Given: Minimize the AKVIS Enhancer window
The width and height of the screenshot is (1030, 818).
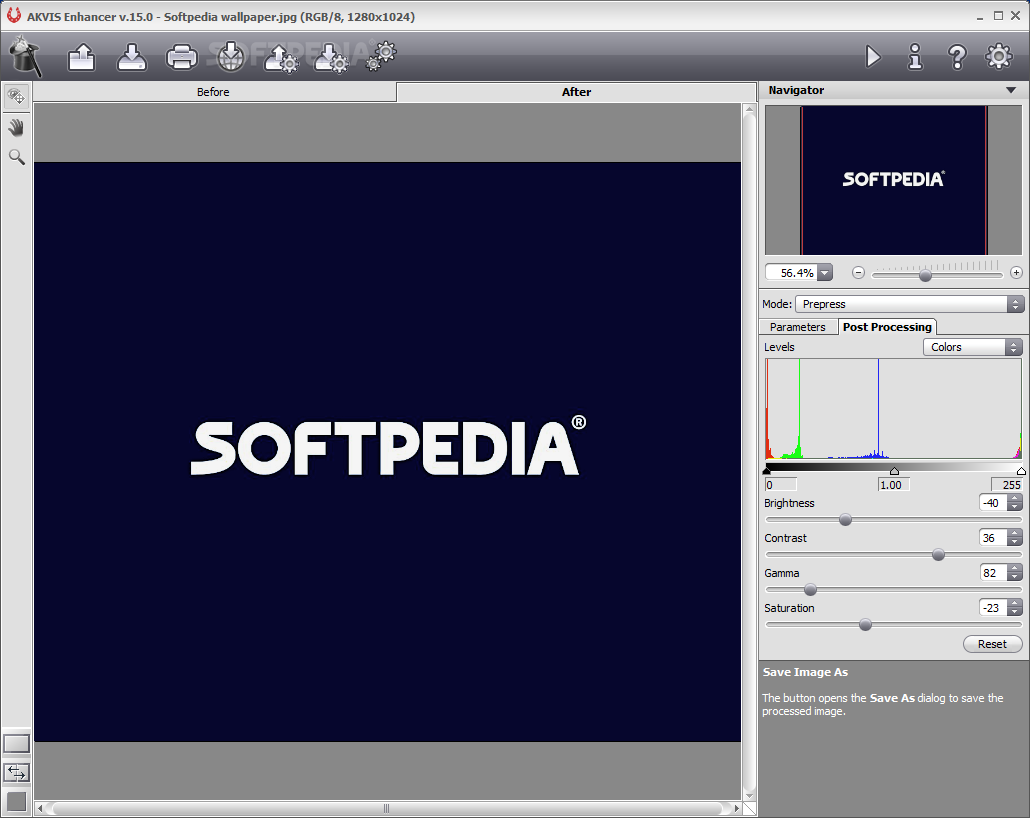Looking at the screenshot, I should click(x=980, y=17).
